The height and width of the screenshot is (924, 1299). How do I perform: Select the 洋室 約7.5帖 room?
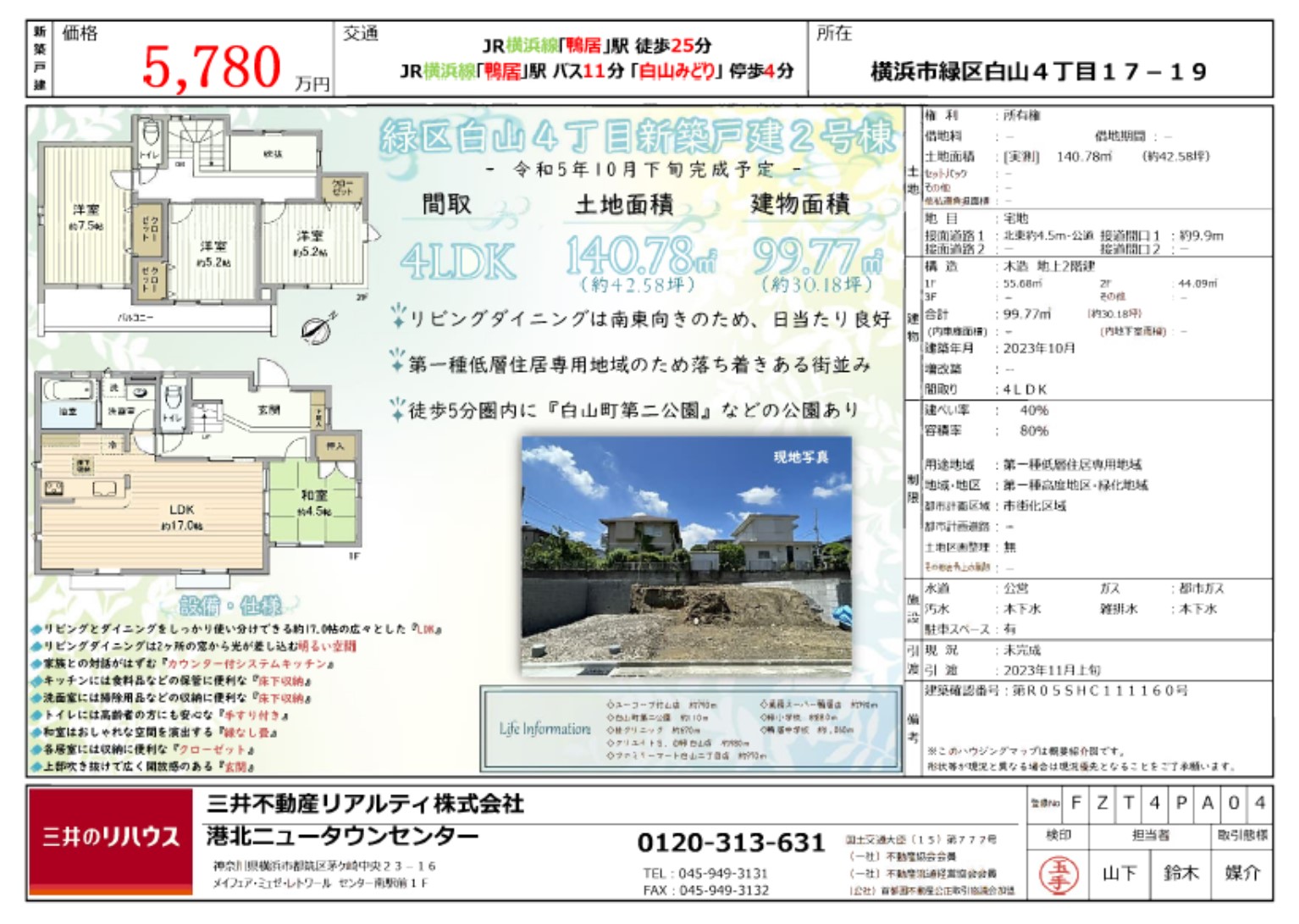(x=86, y=216)
